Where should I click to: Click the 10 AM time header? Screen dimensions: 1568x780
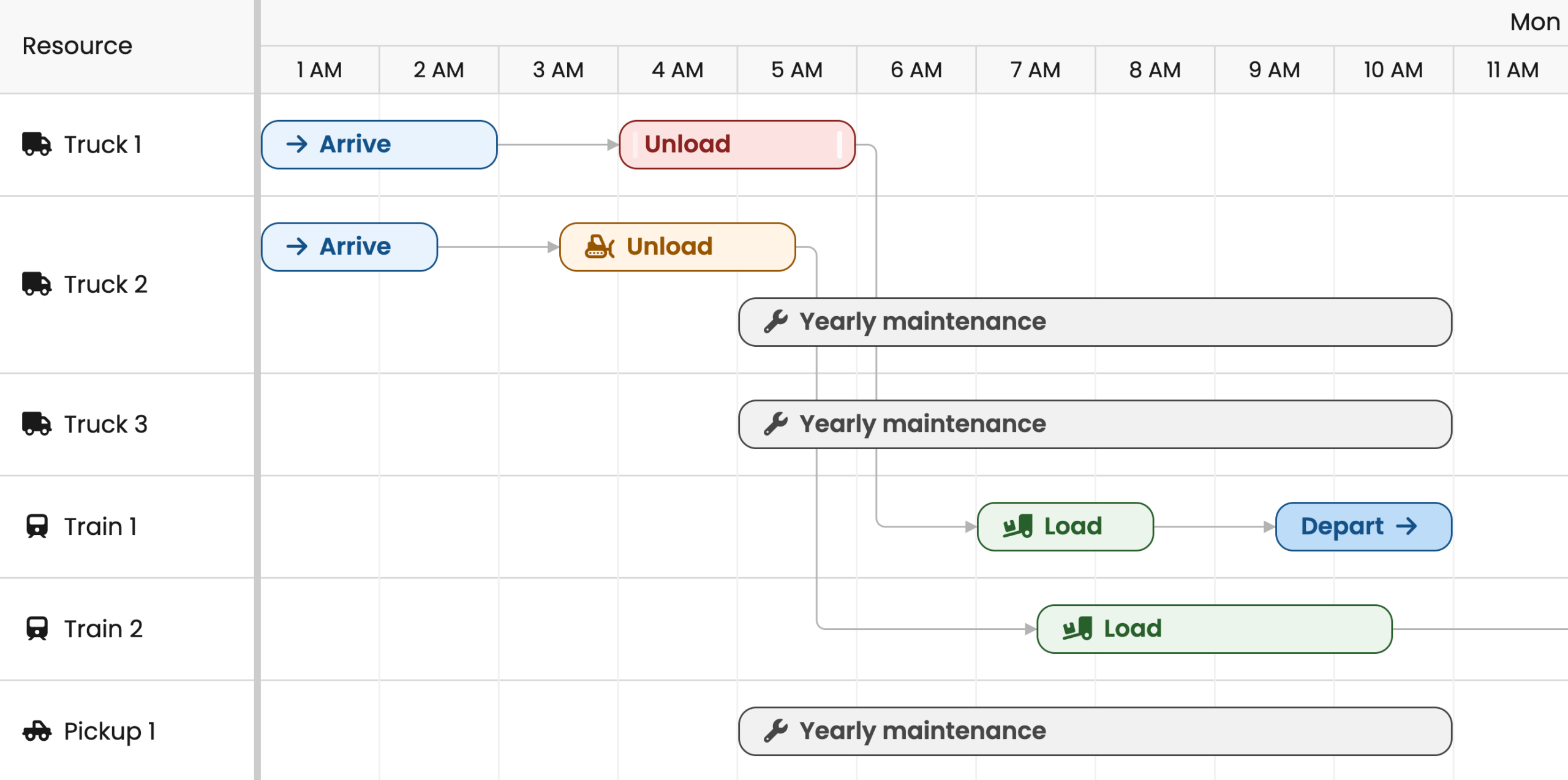[1393, 70]
